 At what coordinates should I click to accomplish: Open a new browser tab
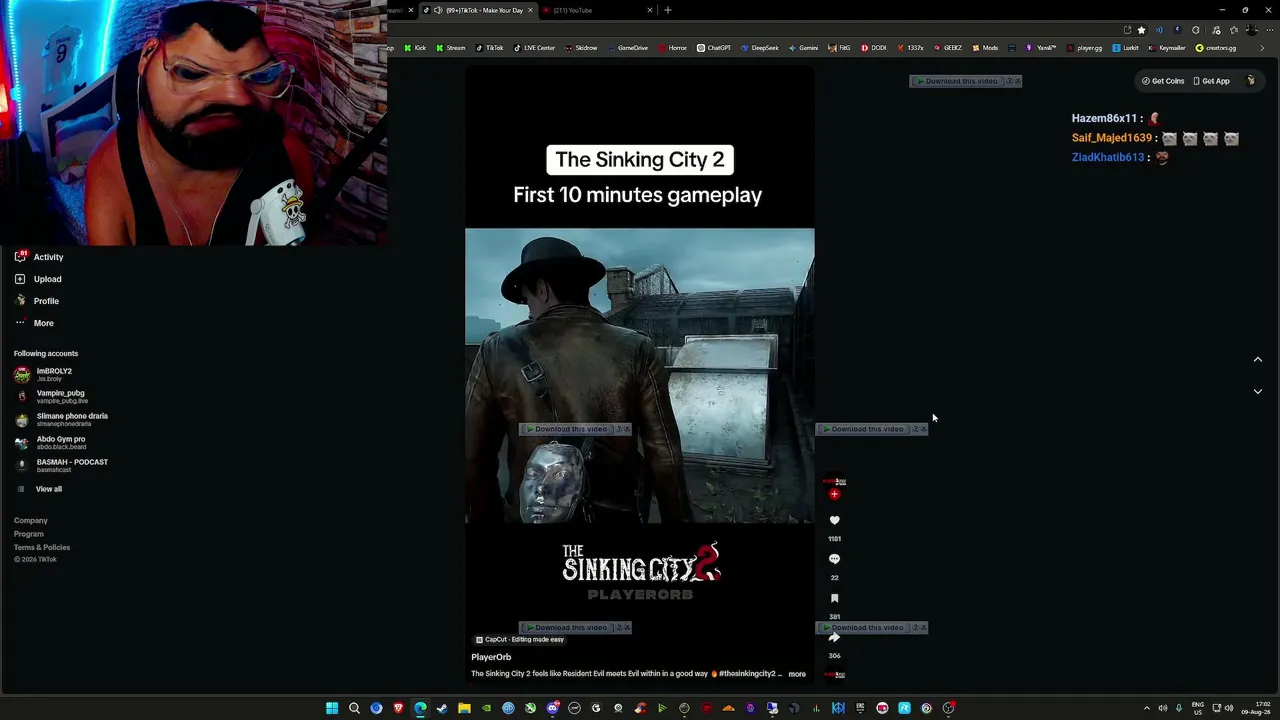click(668, 10)
